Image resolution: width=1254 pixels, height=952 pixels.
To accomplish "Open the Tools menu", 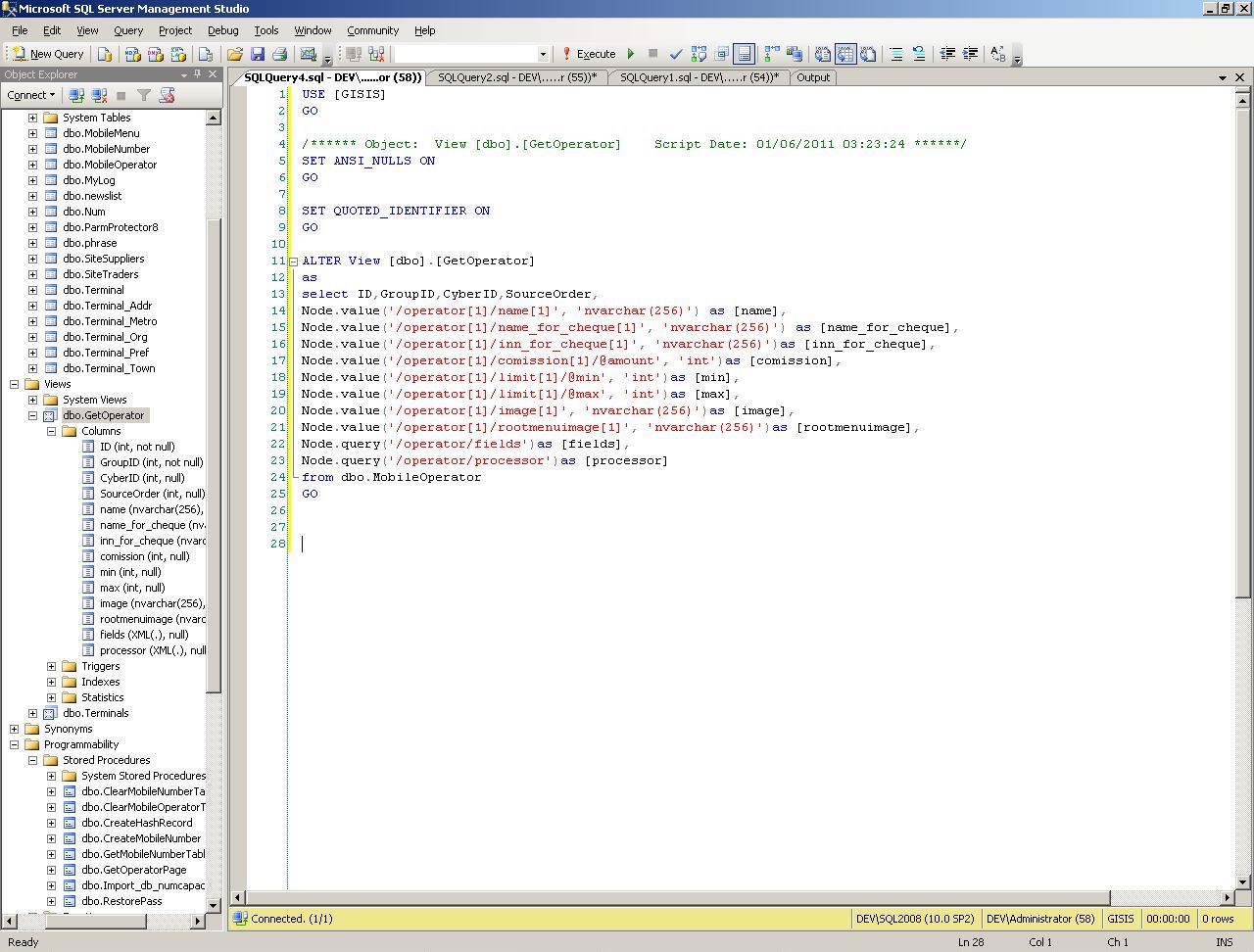I will pos(266,30).
